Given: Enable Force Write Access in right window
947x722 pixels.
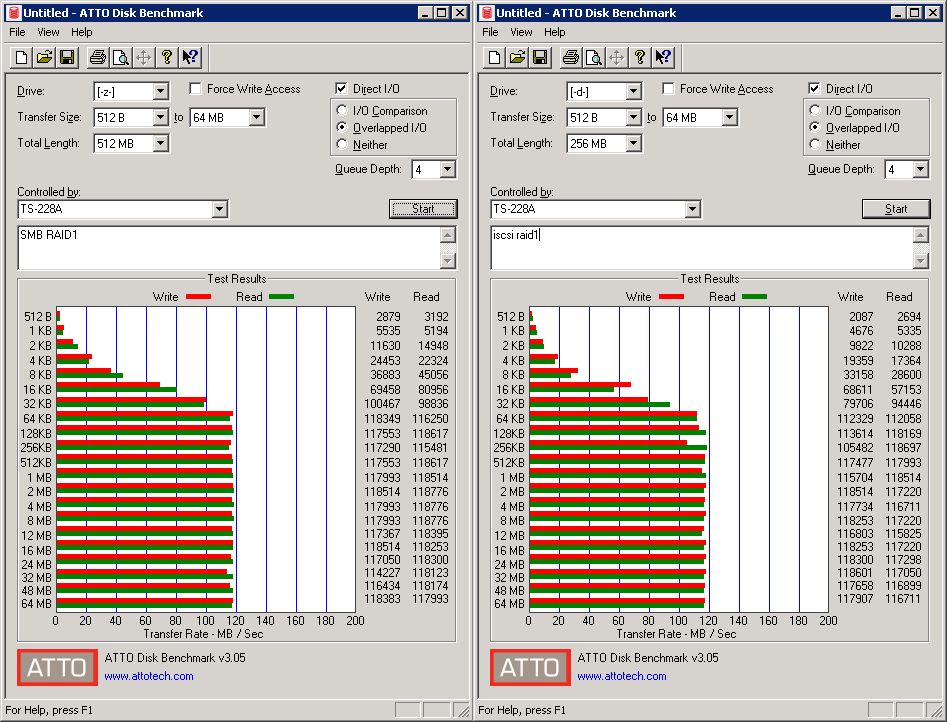Looking at the screenshot, I should tap(668, 89).
